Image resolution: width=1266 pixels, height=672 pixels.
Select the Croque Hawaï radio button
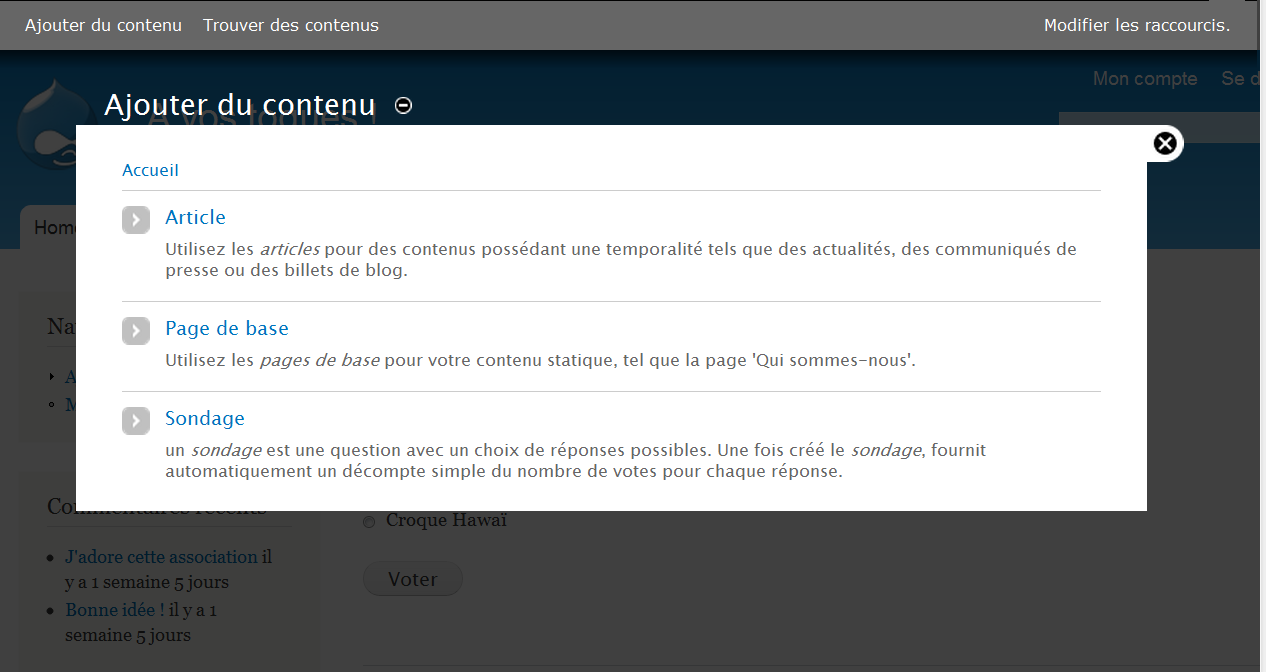tap(369, 522)
